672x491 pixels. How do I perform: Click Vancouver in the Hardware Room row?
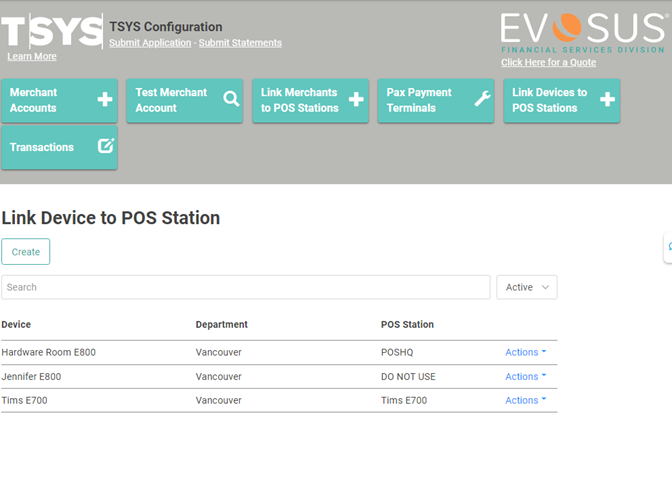pyautogui.click(x=219, y=352)
